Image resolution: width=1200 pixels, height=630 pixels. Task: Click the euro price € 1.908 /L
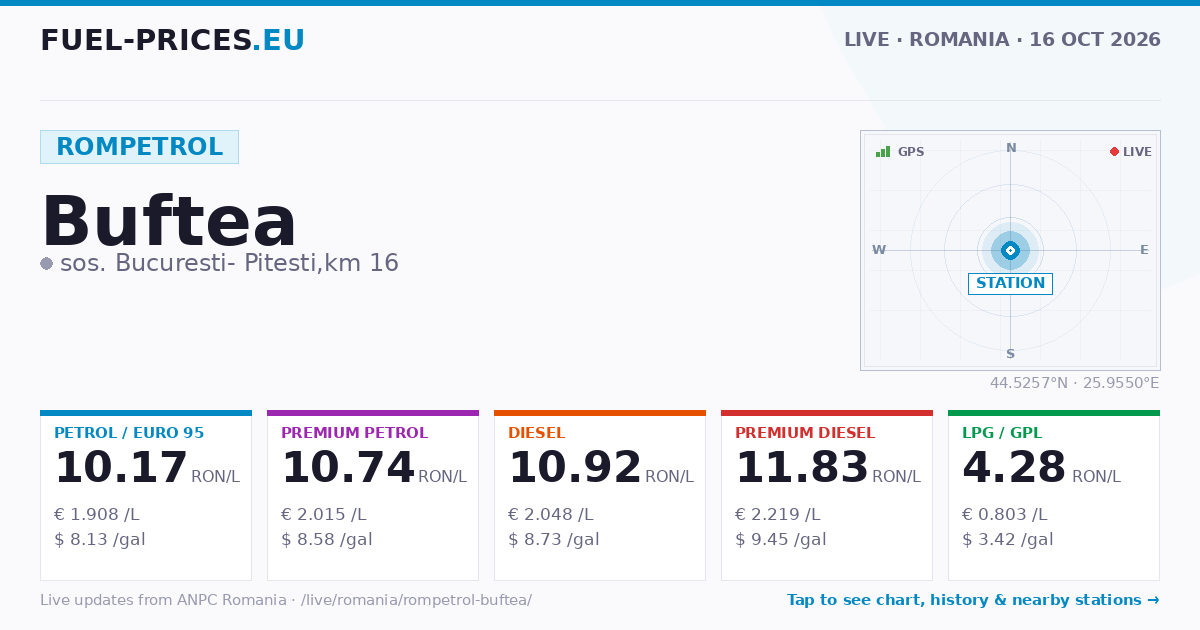pyautogui.click(x=96, y=515)
